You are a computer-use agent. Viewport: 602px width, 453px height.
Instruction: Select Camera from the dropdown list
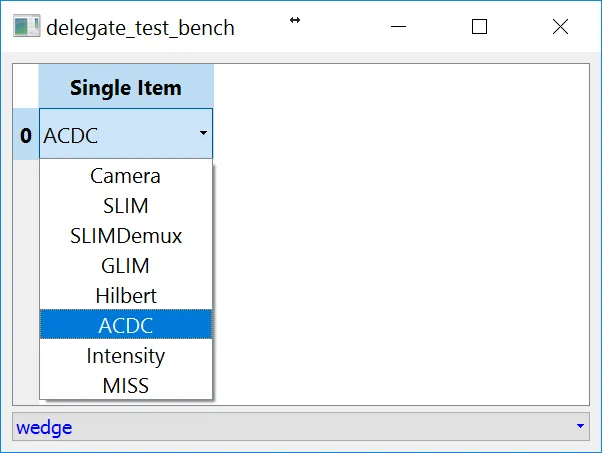click(x=126, y=176)
